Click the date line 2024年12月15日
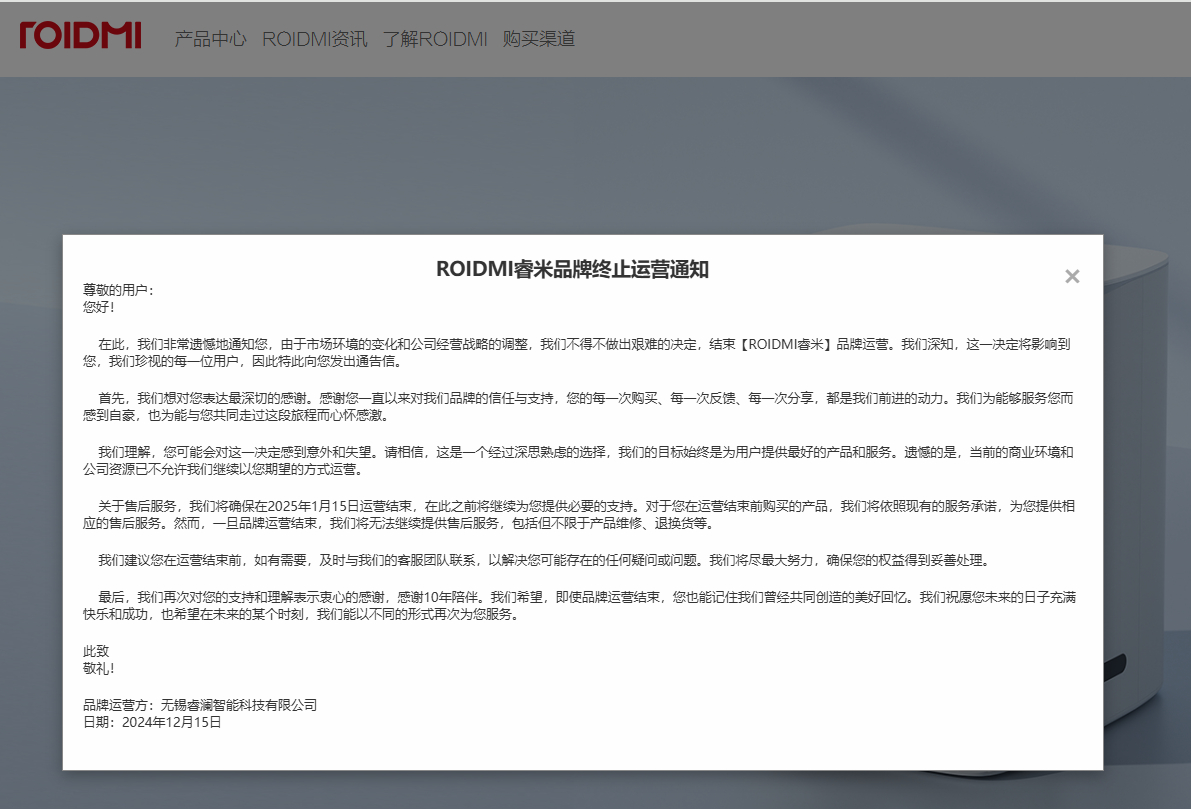Image resolution: width=1191 pixels, height=809 pixels. click(x=152, y=722)
